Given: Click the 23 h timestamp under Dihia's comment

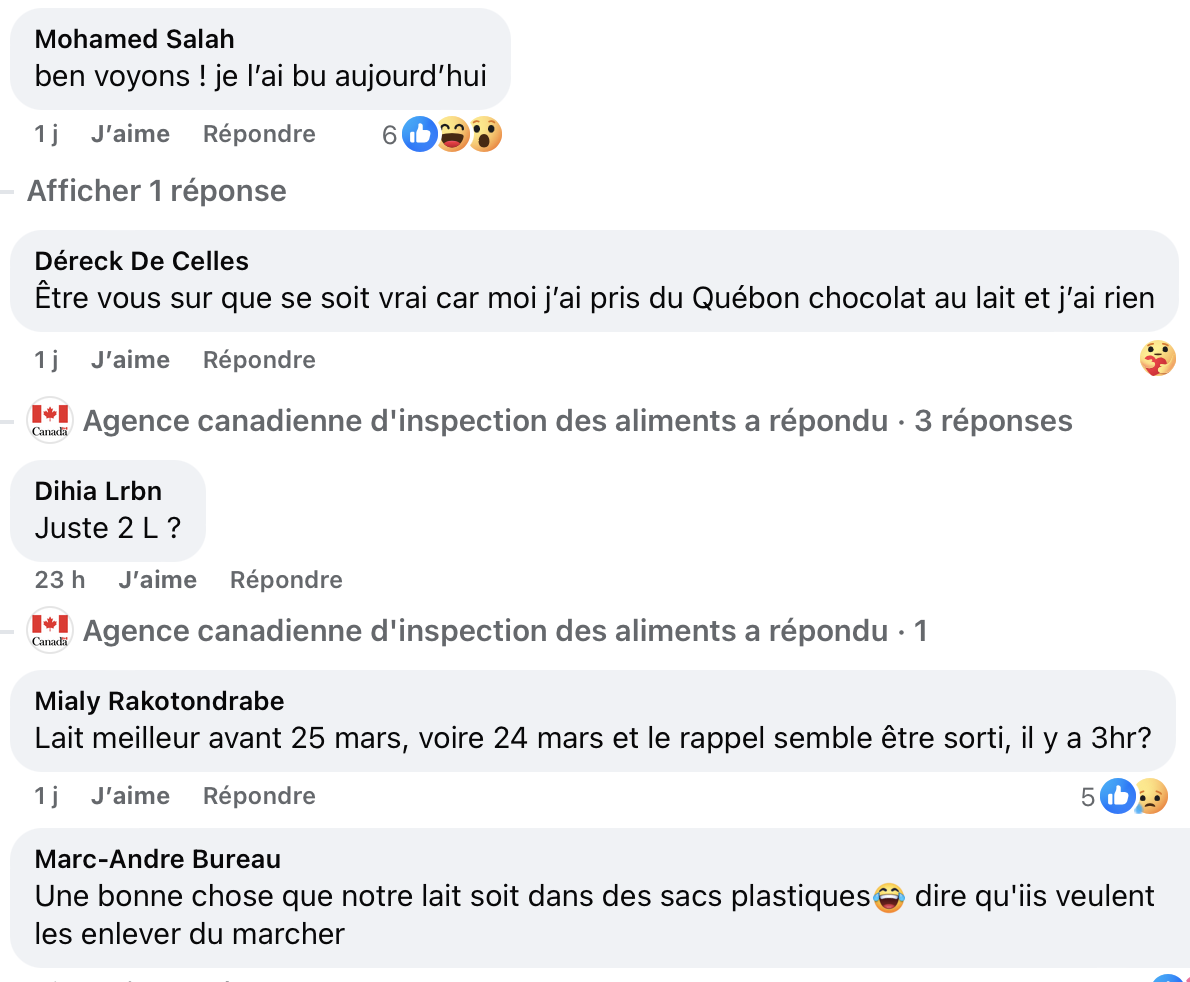Looking at the screenshot, I should (x=58, y=579).
